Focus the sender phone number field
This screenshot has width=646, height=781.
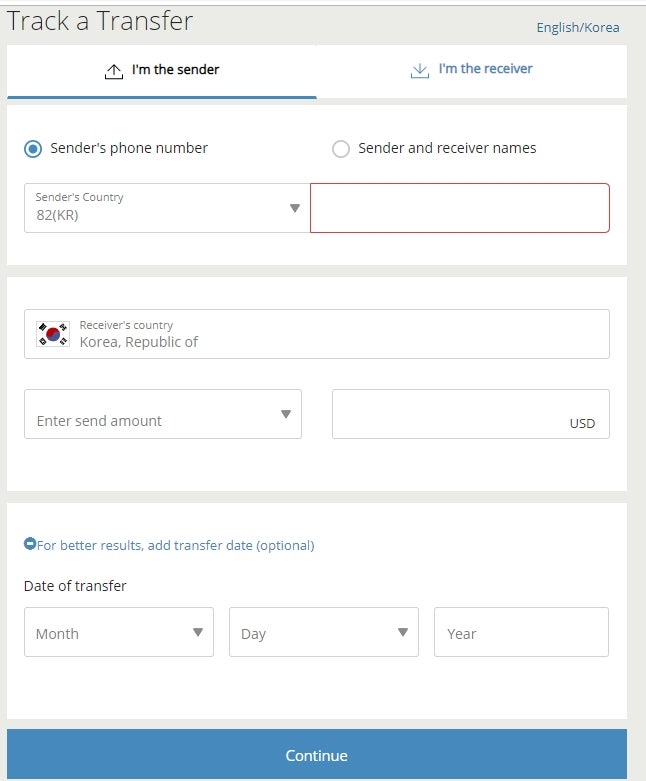coord(460,208)
